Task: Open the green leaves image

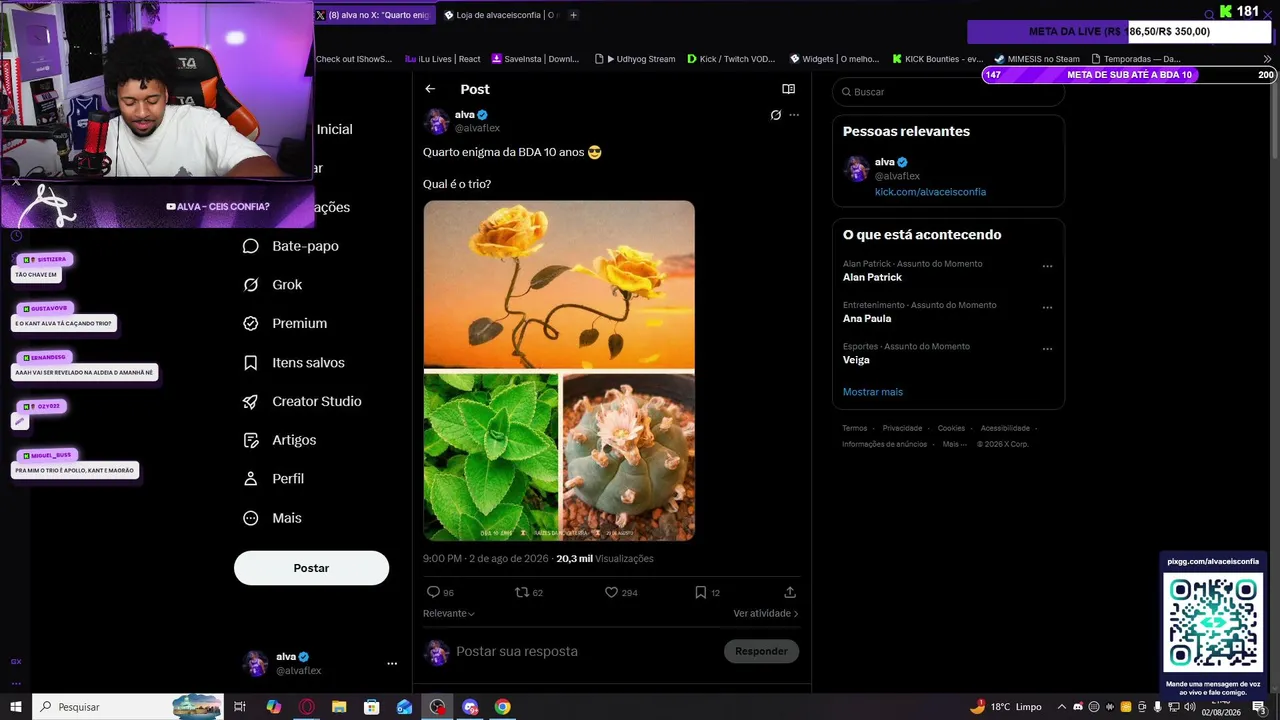Action: [x=491, y=457]
